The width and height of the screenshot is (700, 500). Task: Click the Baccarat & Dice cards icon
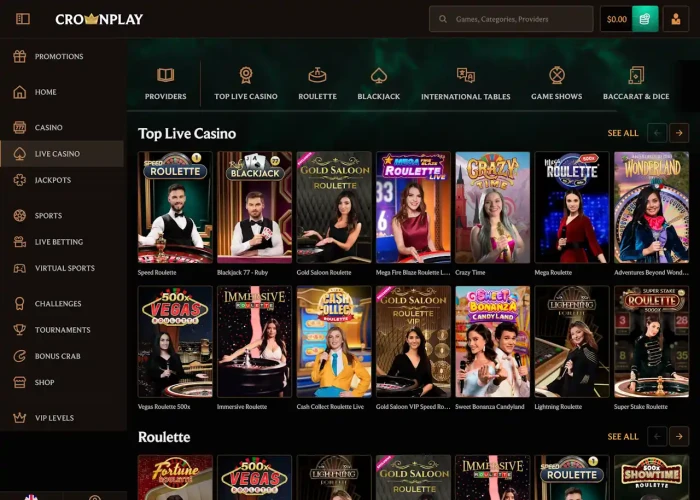(636, 75)
